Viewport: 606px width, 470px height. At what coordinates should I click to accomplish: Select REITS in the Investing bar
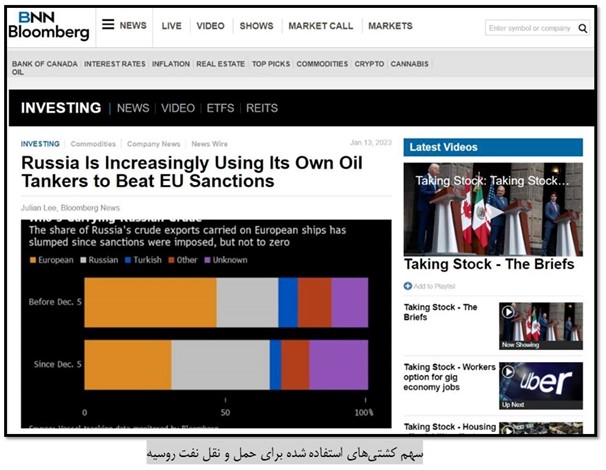(x=262, y=108)
